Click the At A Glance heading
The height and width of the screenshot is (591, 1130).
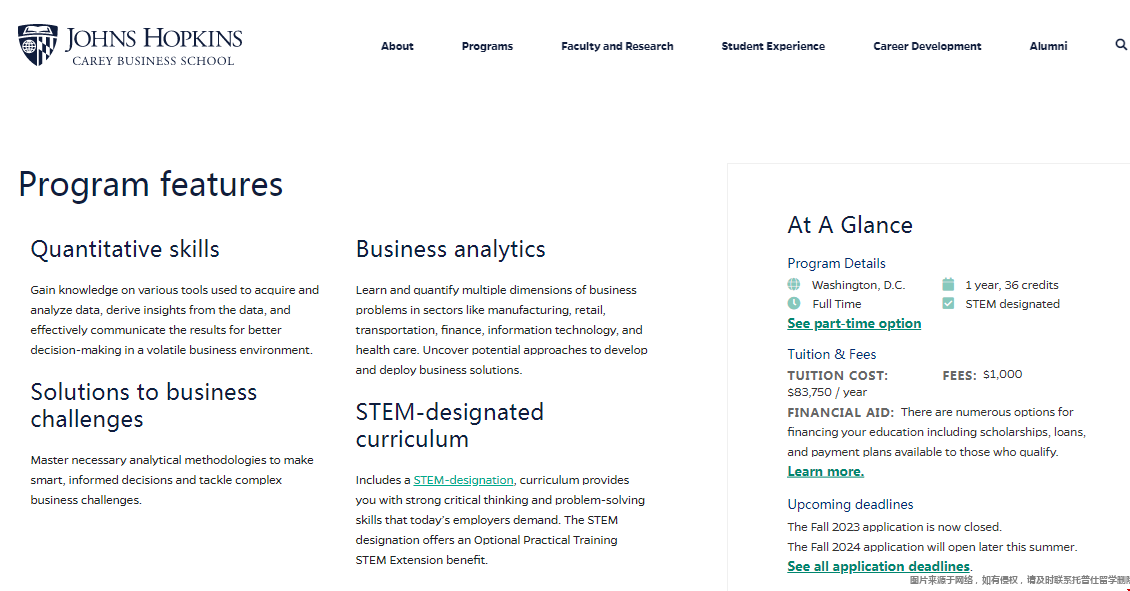(x=850, y=225)
